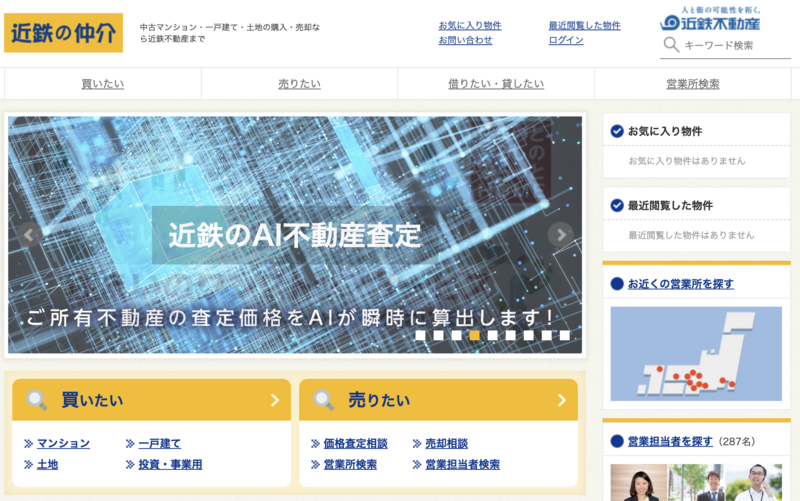Open 投資・事業用 link
This screenshot has width=800, height=501.
(x=170, y=464)
